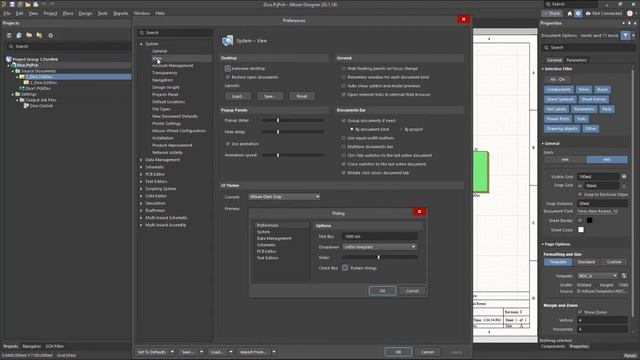Open the UI Theme Current dropdown
640x360 pixels.
point(284,197)
